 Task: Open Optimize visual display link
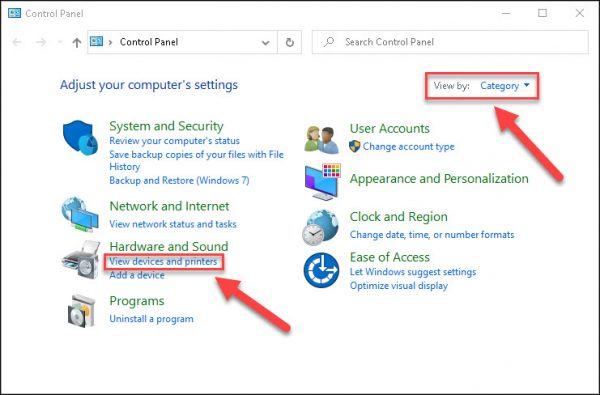(399, 286)
